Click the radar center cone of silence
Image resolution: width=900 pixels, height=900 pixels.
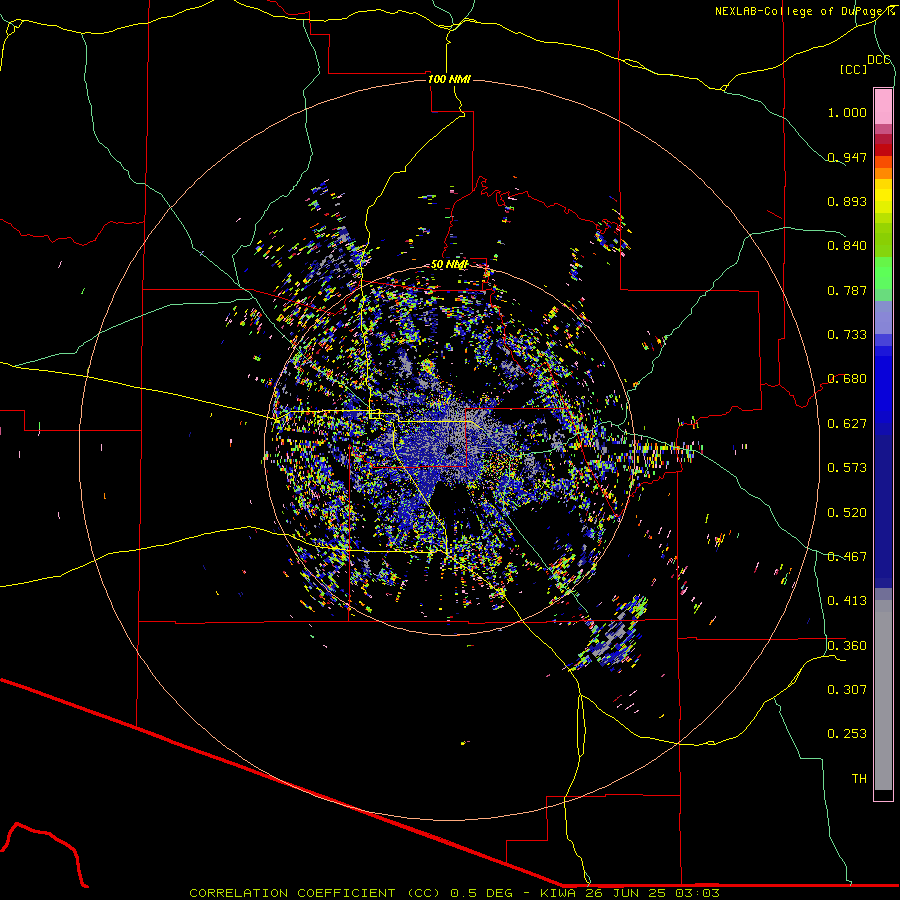tap(449, 450)
